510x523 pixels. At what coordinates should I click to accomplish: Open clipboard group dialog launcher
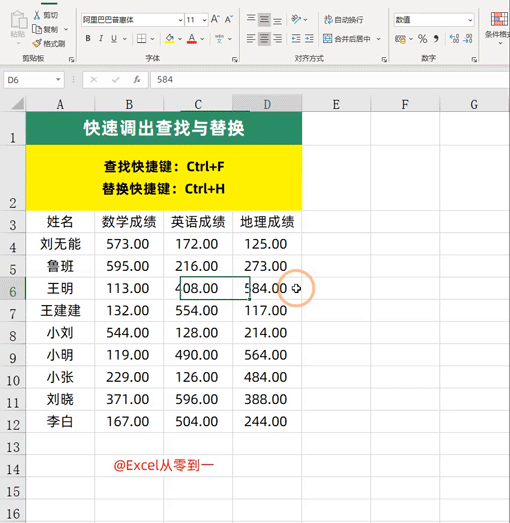point(71,60)
